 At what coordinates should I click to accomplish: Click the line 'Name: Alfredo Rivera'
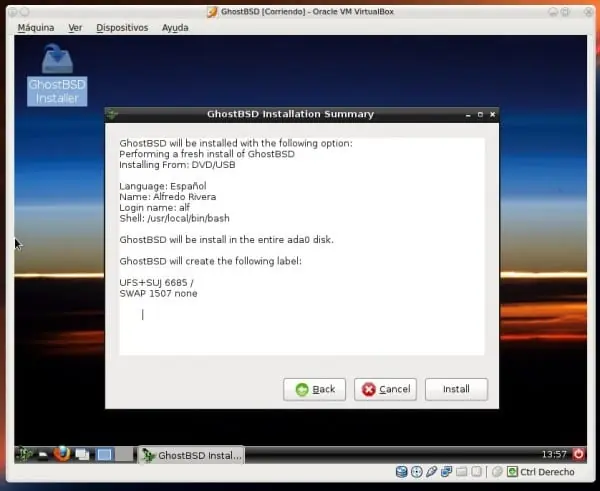168,197
